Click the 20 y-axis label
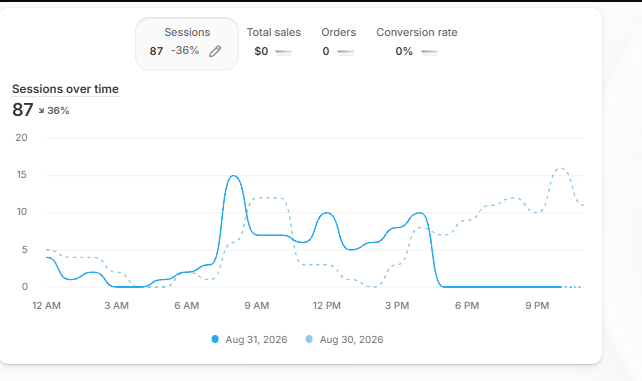 (x=21, y=138)
